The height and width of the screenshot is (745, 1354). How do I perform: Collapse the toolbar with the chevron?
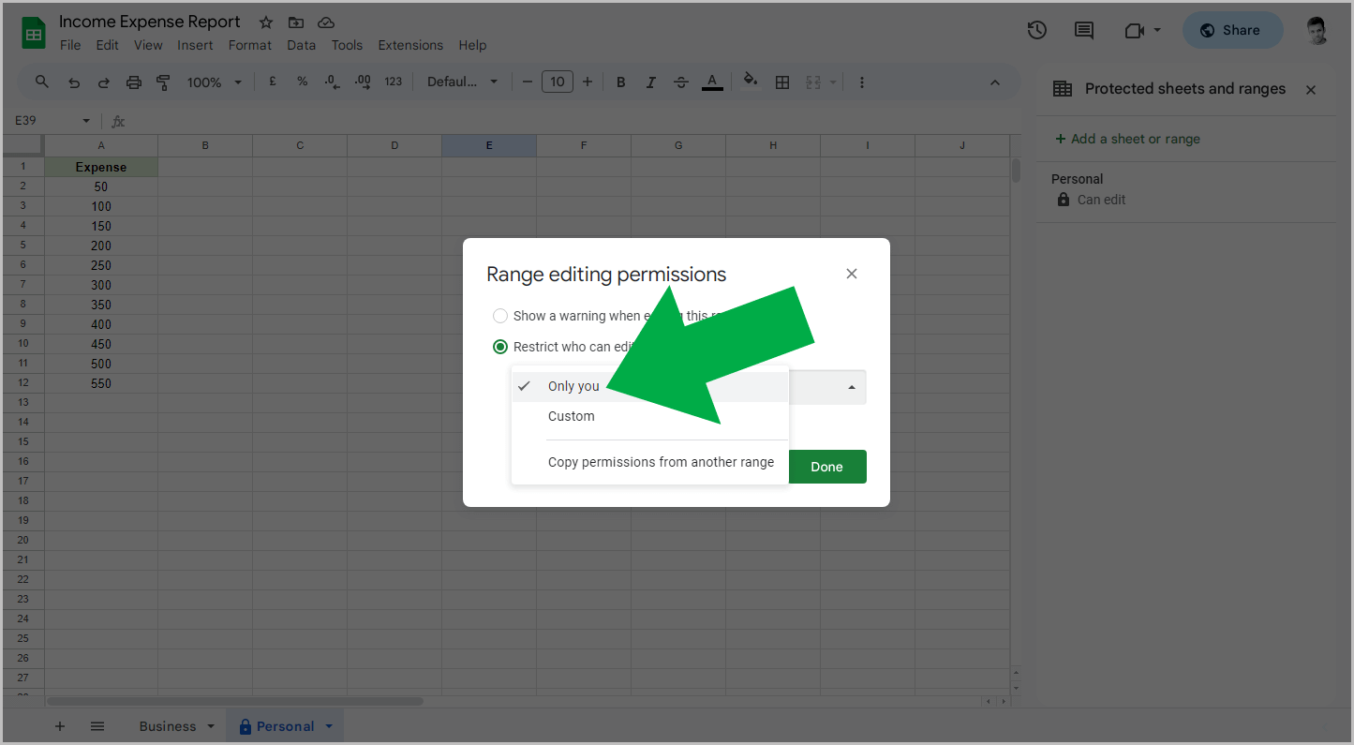(x=995, y=82)
